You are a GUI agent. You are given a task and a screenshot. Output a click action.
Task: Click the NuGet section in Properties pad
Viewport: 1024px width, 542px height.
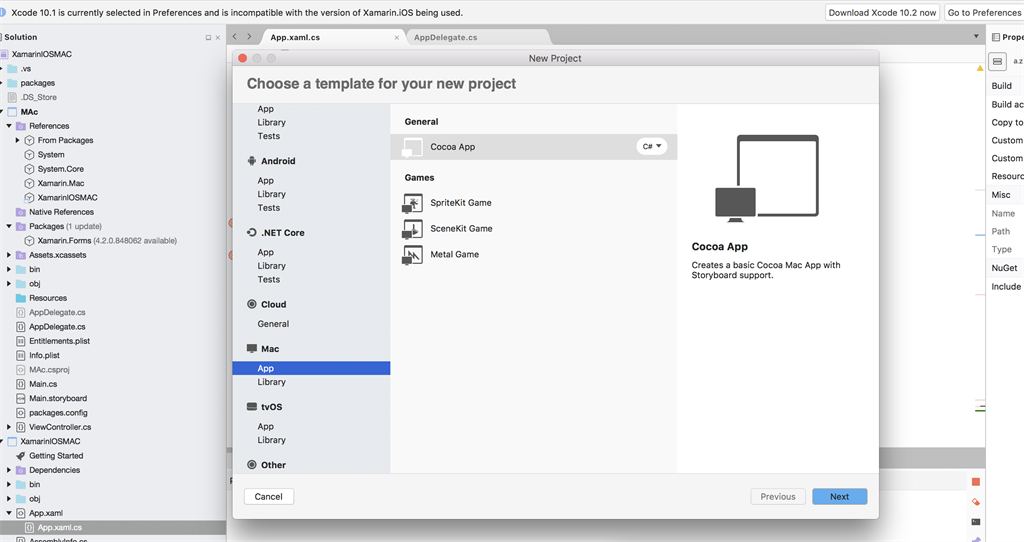[1004, 268]
